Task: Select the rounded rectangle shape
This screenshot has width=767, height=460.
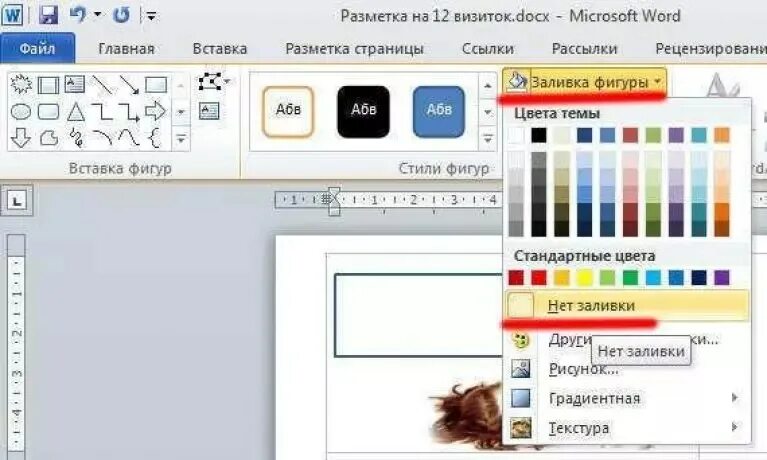Action: click(48, 112)
